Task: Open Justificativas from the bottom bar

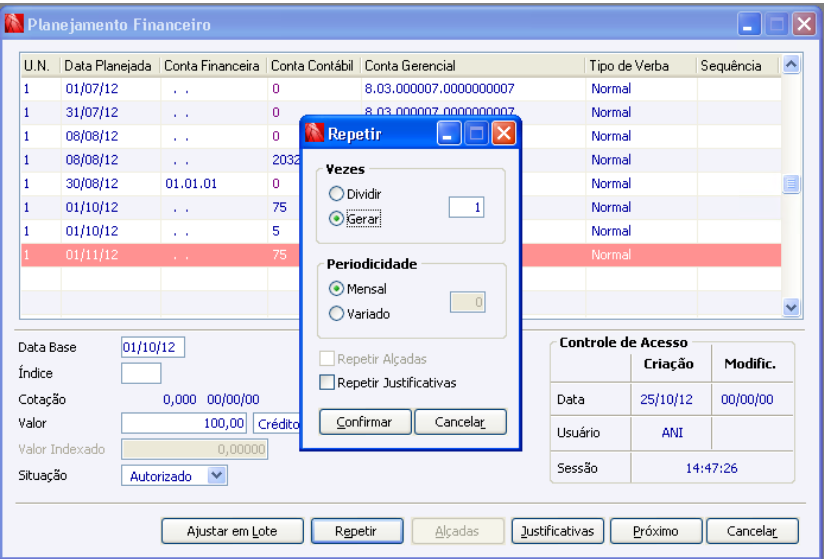Action: (x=558, y=531)
